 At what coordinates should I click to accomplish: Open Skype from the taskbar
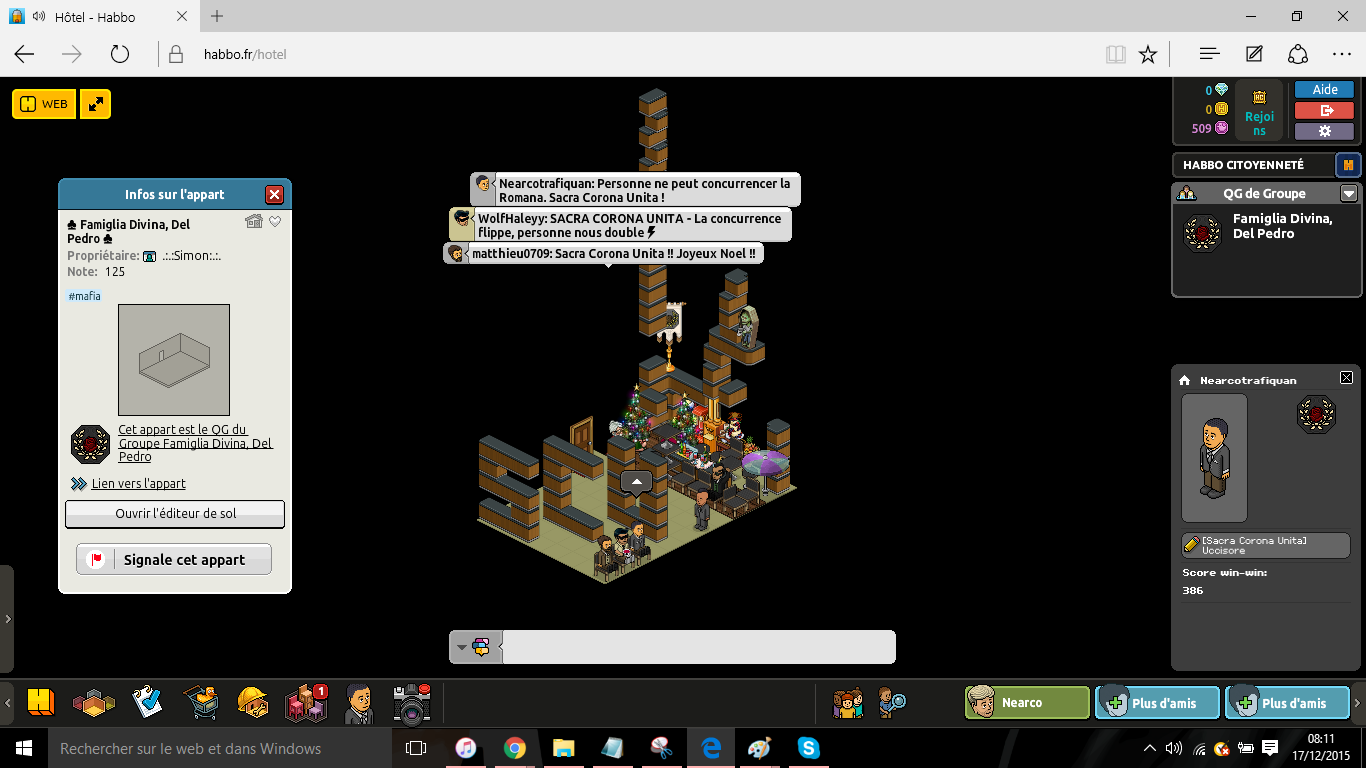[808, 748]
